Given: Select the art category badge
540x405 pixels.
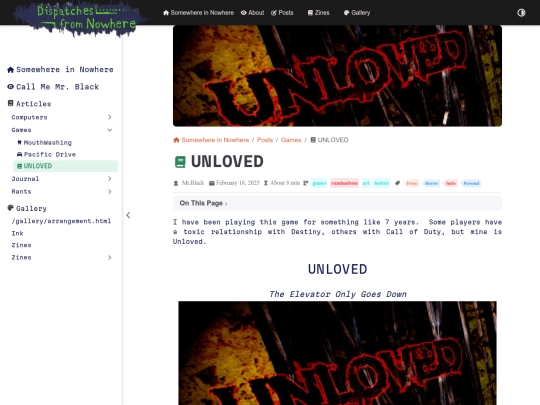Looking at the screenshot, I should coord(366,183).
